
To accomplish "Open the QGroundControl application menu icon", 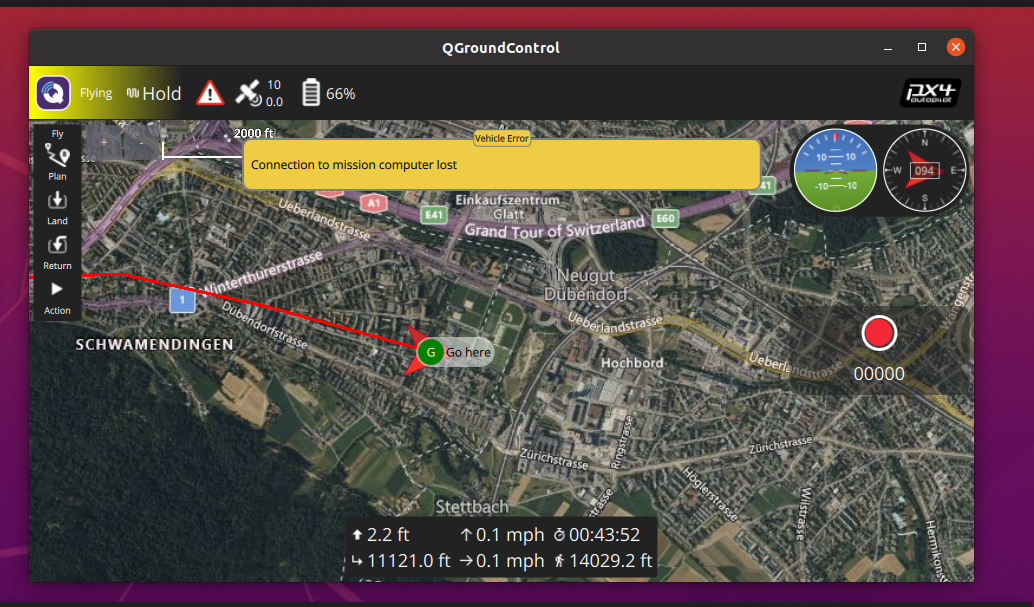I will click(53, 93).
